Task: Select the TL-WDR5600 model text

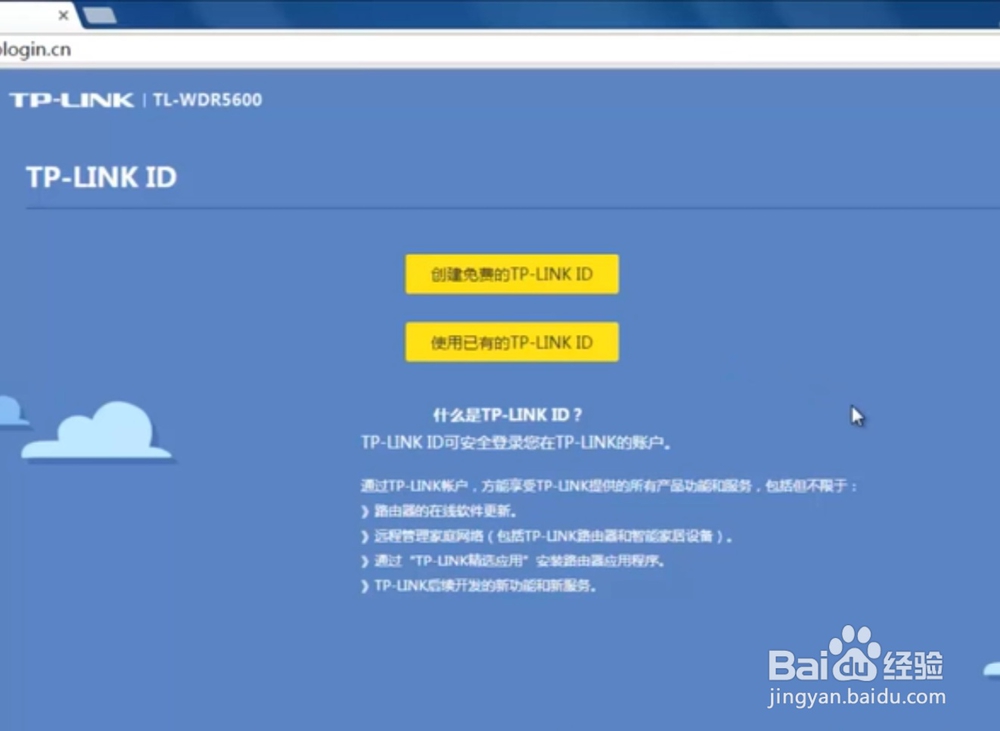Action: (207, 100)
